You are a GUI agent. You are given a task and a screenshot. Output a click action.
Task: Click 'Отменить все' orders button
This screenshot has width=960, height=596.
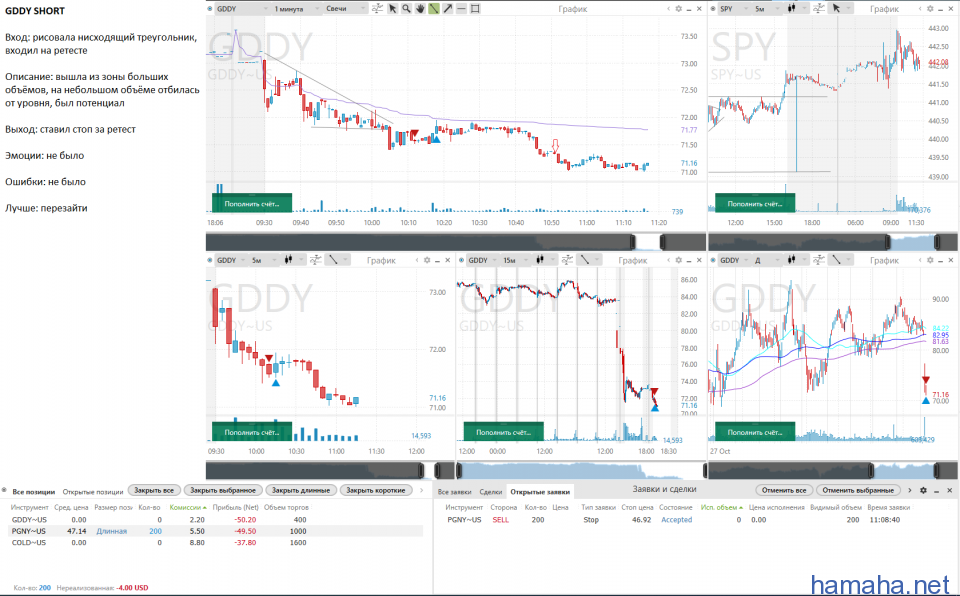pos(784,490)
